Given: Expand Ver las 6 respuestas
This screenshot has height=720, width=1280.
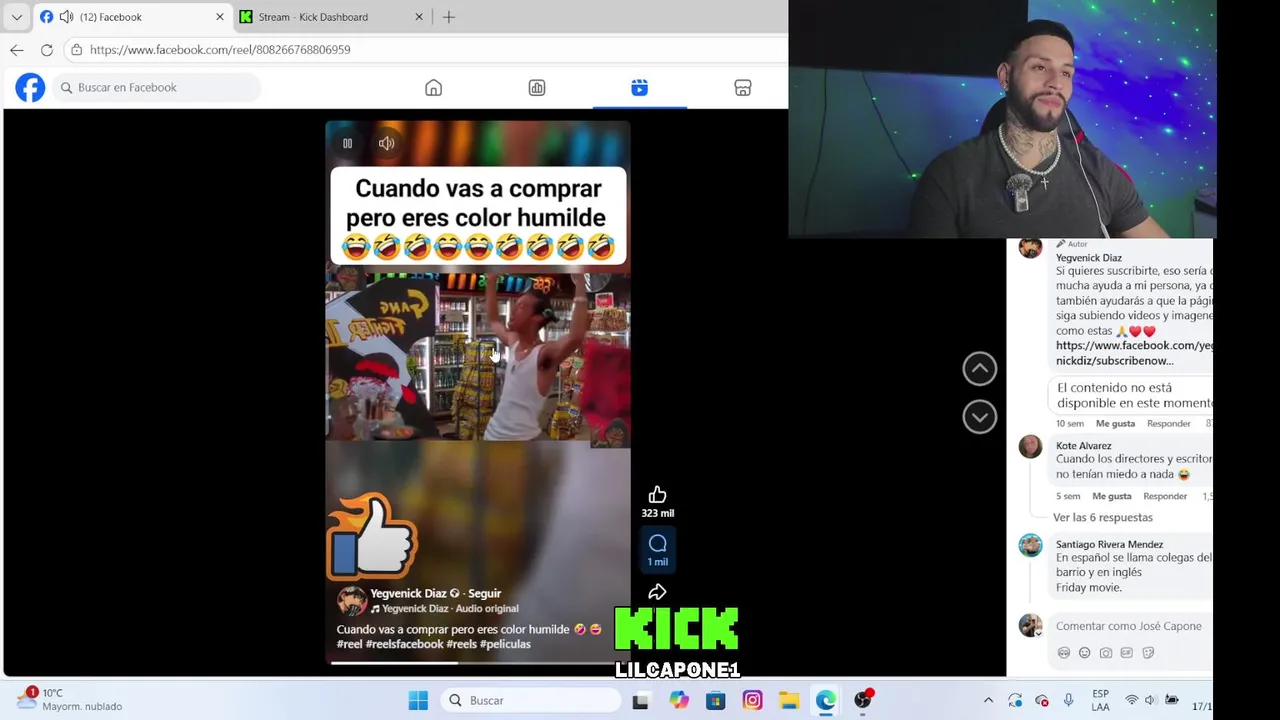Looking at the screenshot, I should 1102,517.
